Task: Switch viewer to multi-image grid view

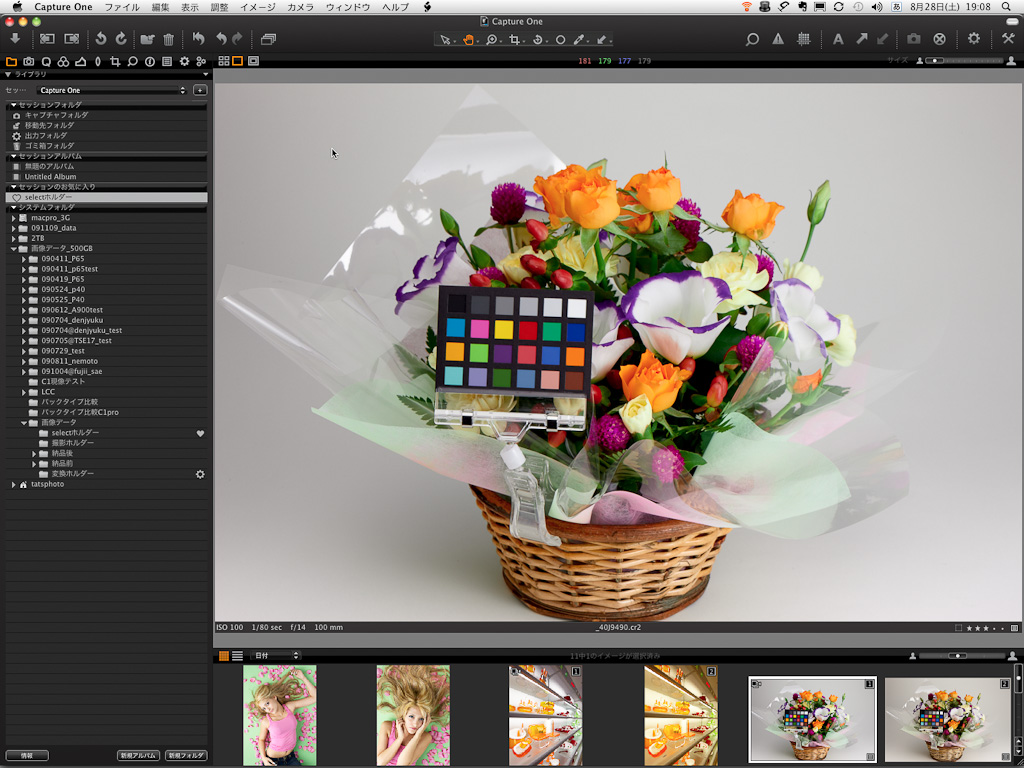Action: tap(224, 61)
